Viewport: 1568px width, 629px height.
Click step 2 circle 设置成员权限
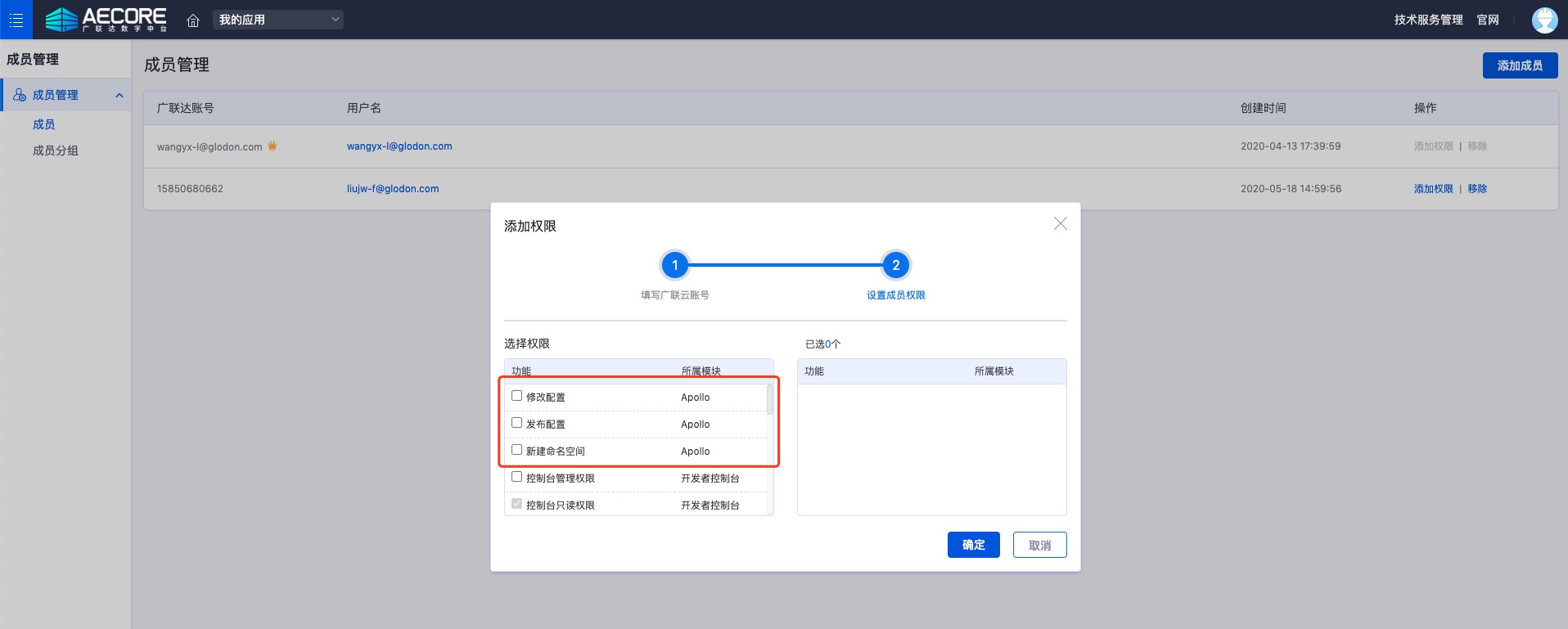click(895, 265)
